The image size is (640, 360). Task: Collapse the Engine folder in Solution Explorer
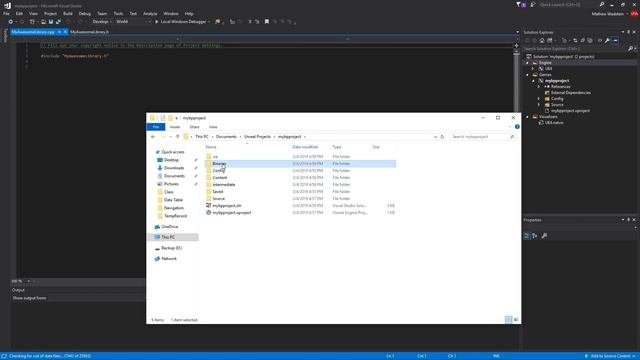(x=527, y=63)
